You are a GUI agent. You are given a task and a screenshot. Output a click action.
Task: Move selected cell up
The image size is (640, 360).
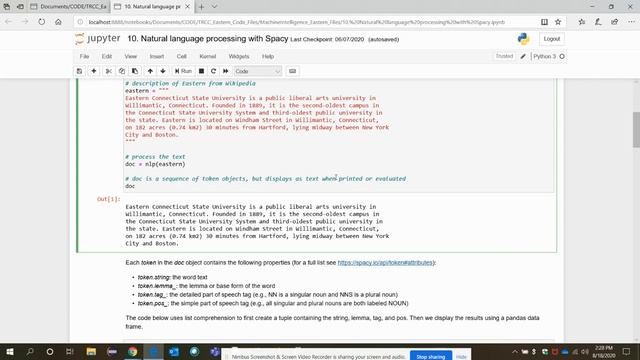150,71
